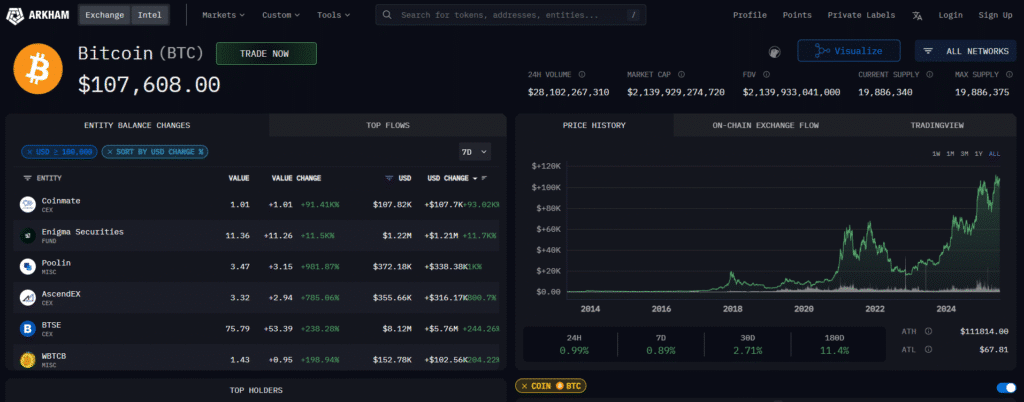Click the Sign Up link
Image resolution: width=1024 pixels, height=402 pixels.
[x=995, y=15]
